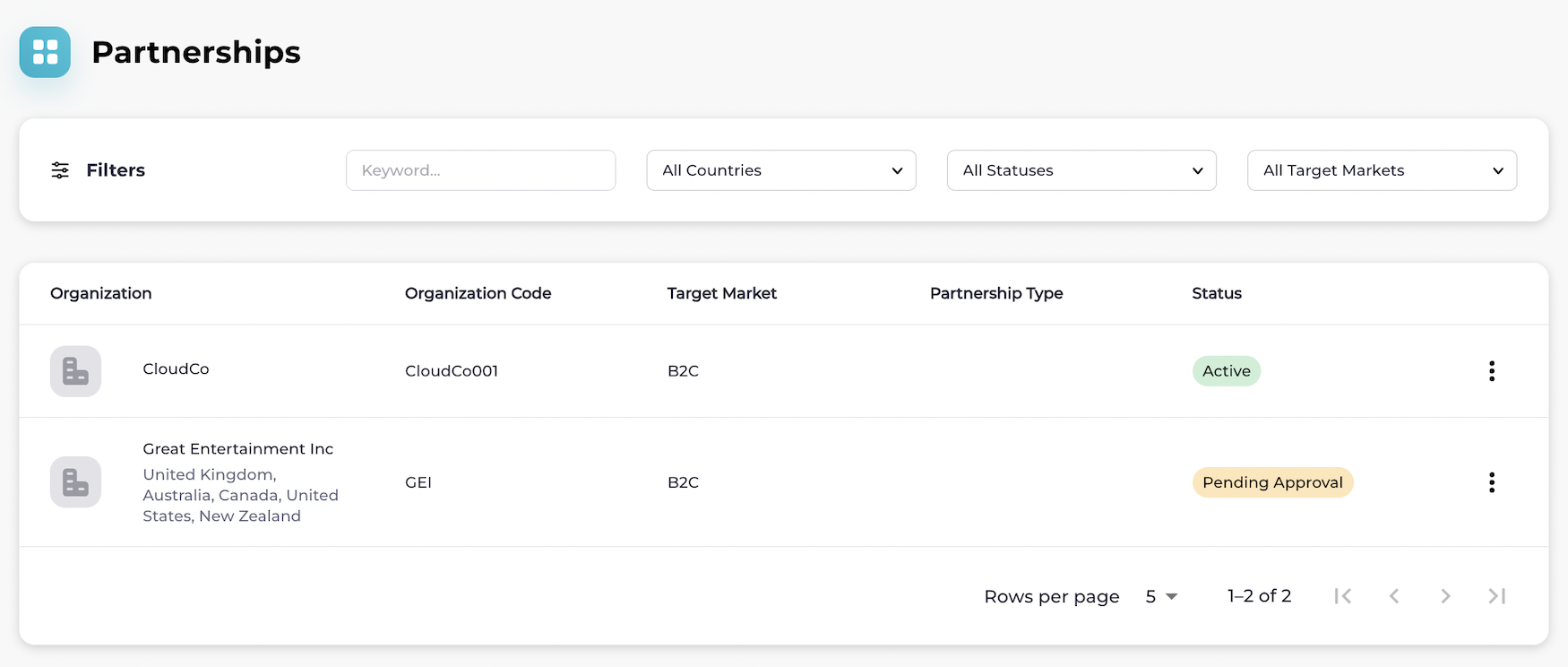Click the Active status badge
Image resolution: width=1568 pixels, height=667 pixels.
[x=1227, y=371]
